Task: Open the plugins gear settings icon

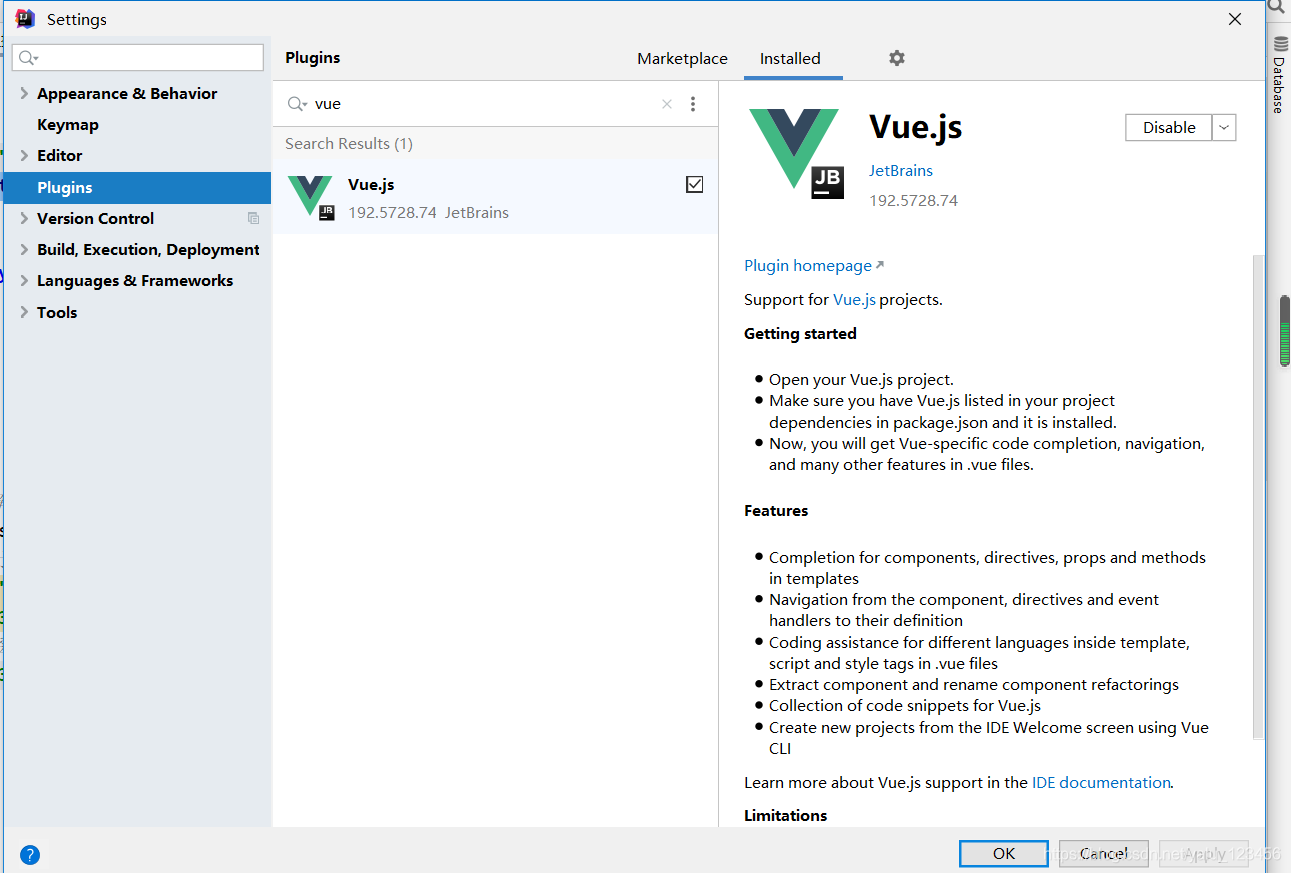Action: click(897, 58)
